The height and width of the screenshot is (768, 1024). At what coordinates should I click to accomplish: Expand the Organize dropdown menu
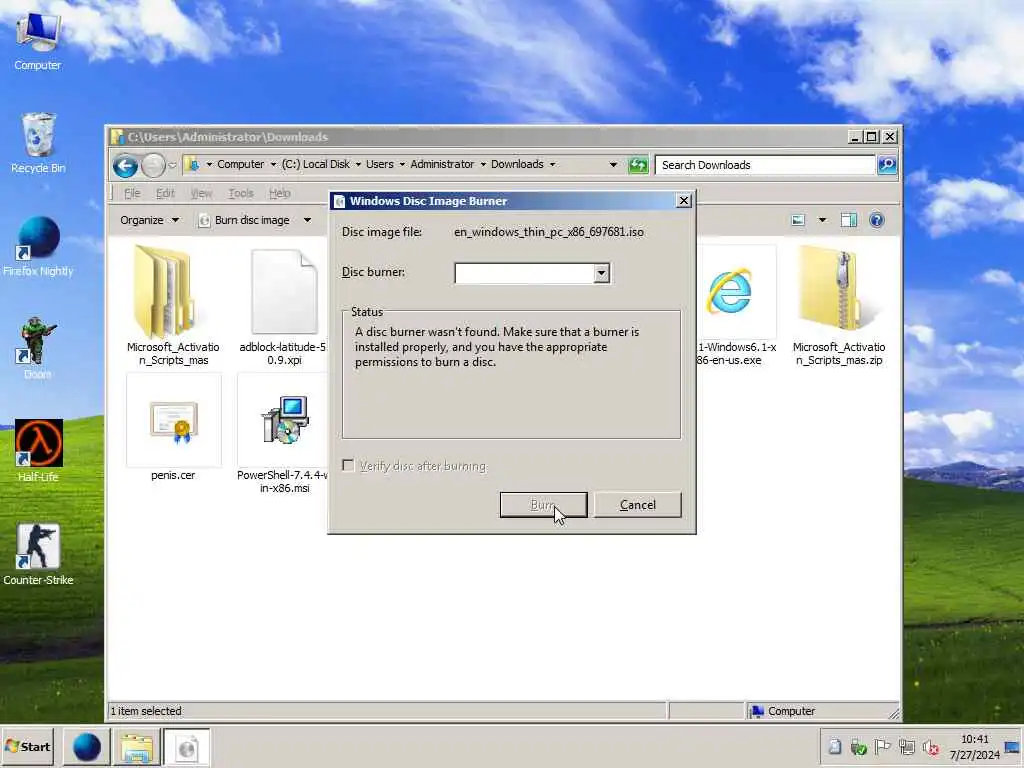[149, 220]
